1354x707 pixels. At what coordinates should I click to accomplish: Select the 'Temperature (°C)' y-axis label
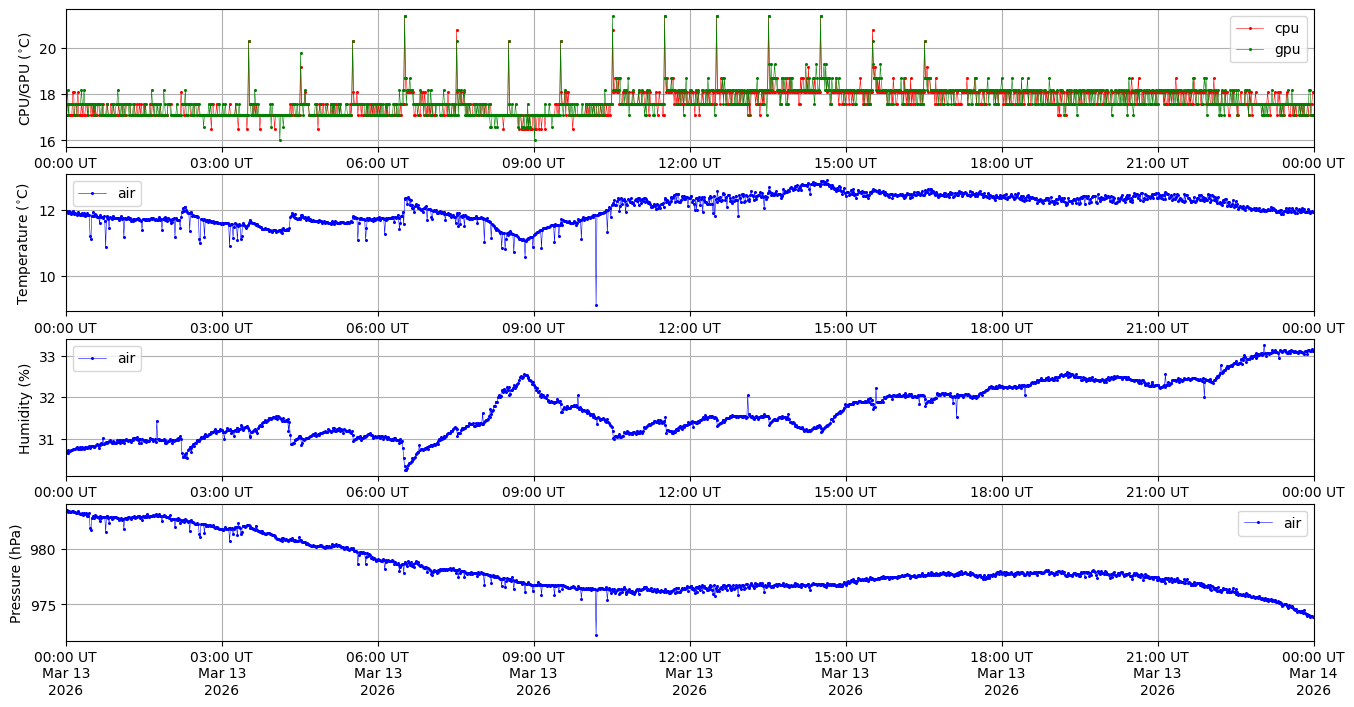click(25, 243)
